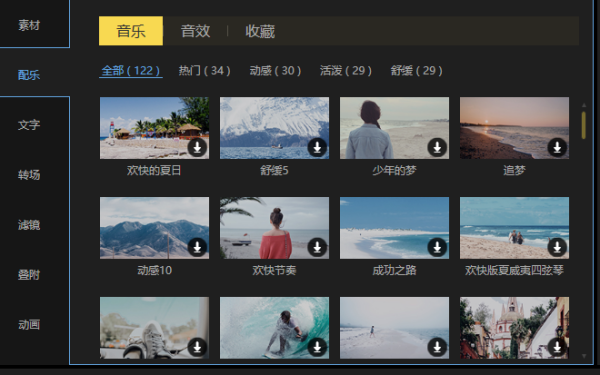This screenshot has width=600, height=375.
Task: Download the 舒缓5 music track
Action: (317, 147)
